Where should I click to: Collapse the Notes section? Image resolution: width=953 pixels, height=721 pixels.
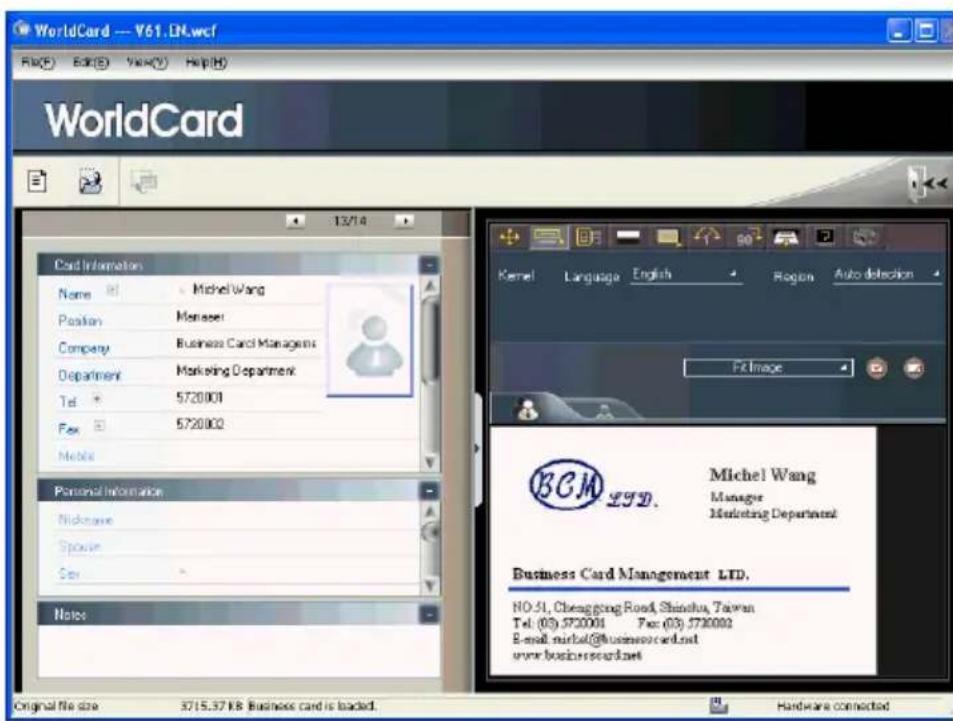(x=428, y=615)
